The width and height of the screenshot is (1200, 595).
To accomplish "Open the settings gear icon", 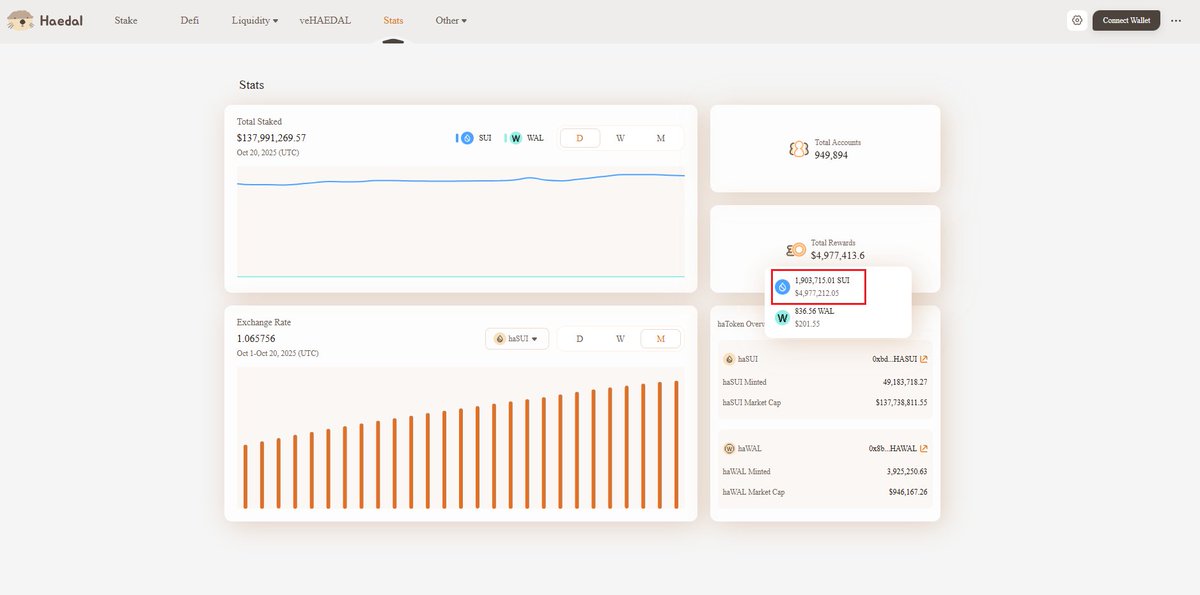I will click(x=1077, y=20).
